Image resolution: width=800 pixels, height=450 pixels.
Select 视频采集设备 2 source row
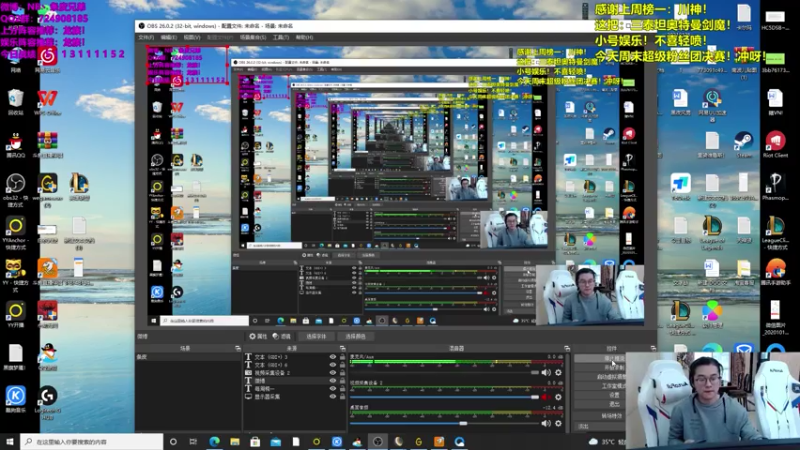[x=294, y=373]
